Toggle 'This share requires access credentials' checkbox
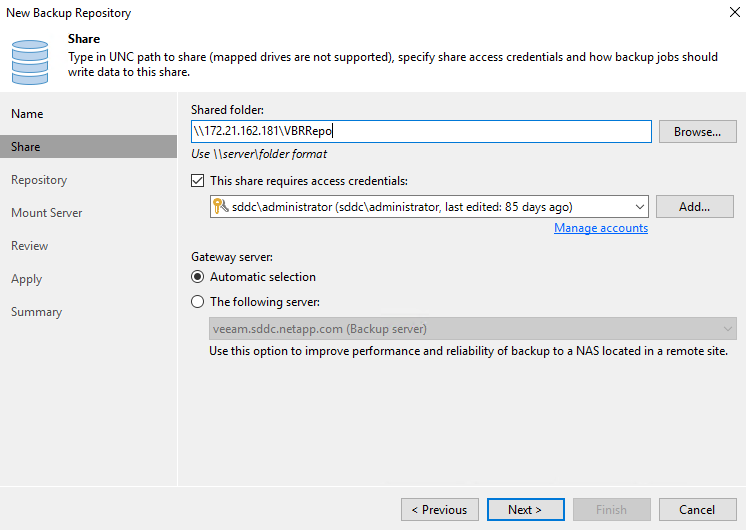746x530 pixels. click(197, 181)
